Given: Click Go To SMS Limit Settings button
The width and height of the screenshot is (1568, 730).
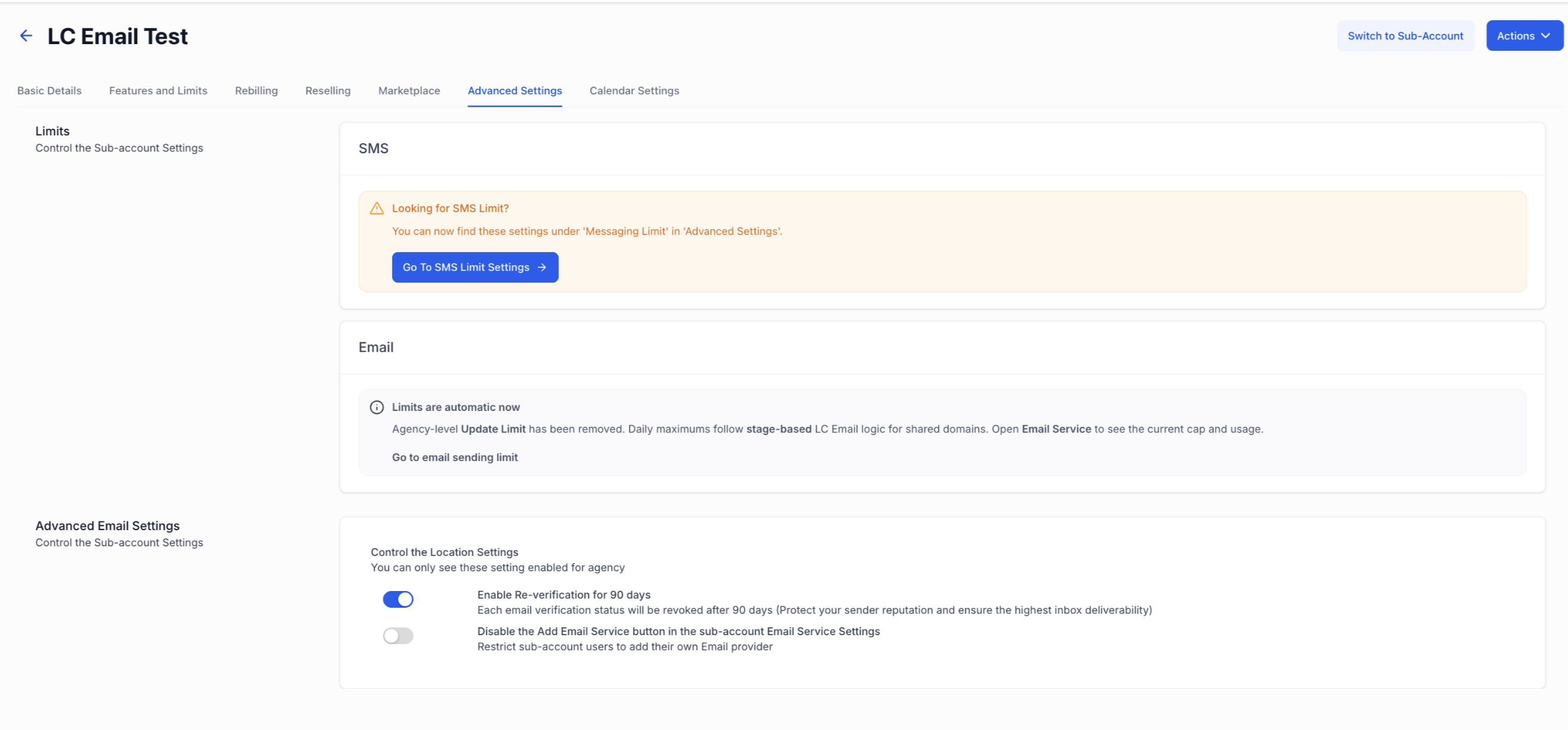Looking at the screenshot, I should 475,267.
